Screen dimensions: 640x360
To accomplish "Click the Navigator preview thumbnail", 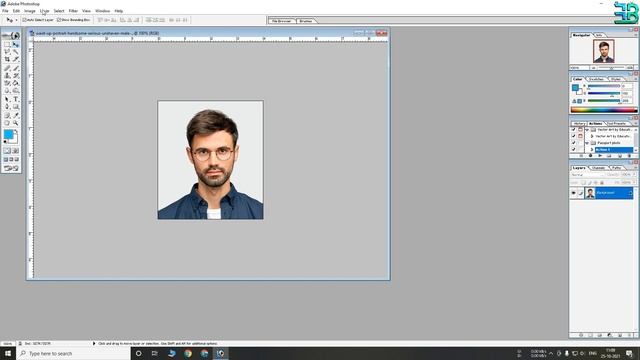I will pos(604,51).
